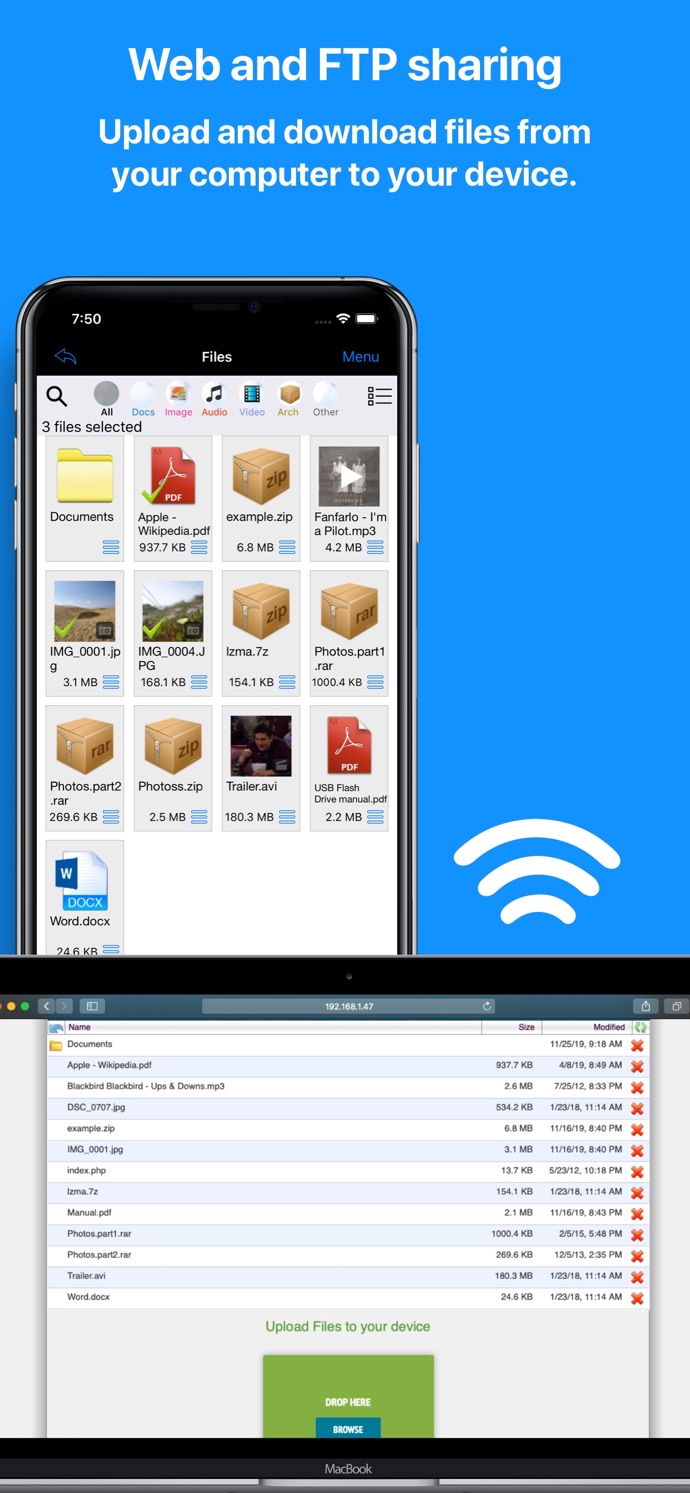The image size is (690, 1493).
Task: Click the Safari share icon
Action: click(x=646, y=1006)
